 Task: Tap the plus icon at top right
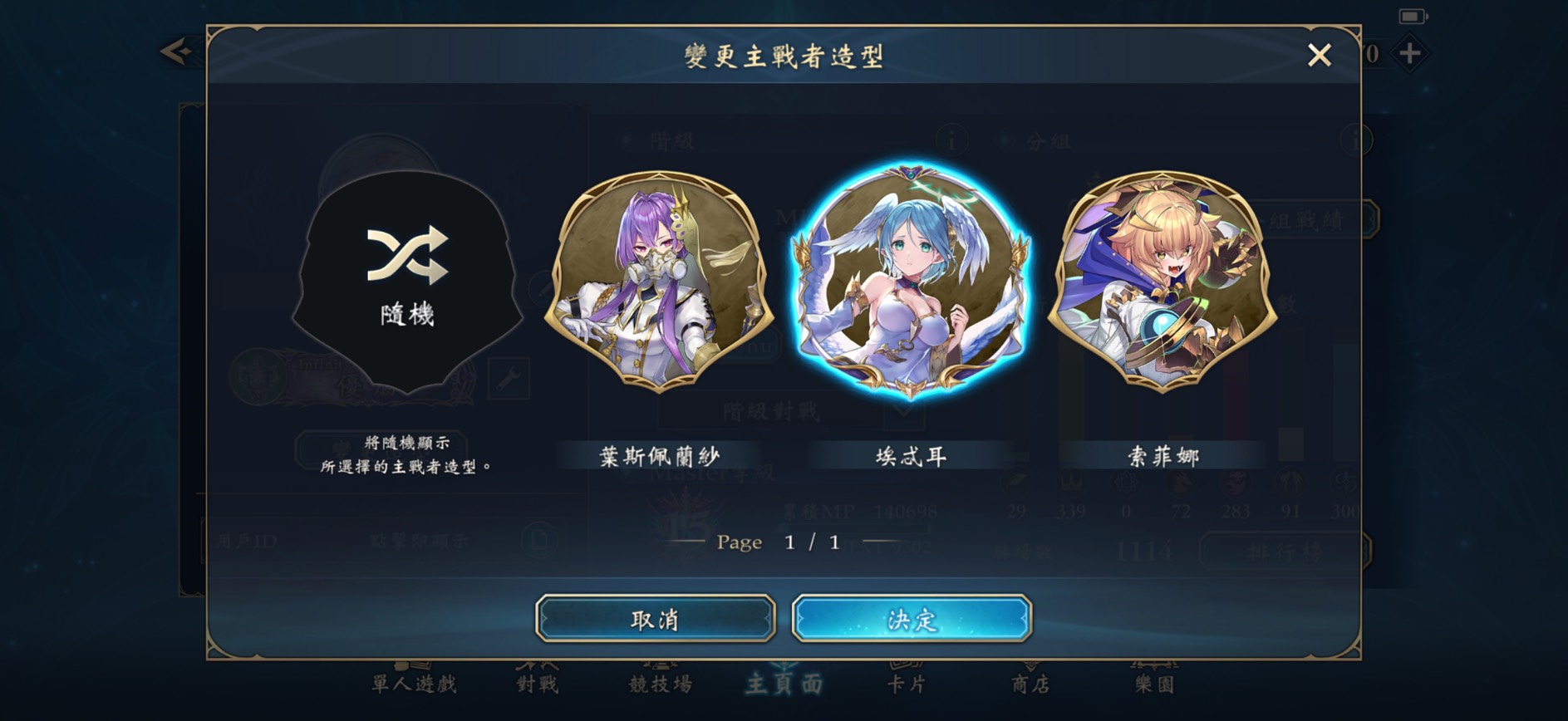click(1409, 54)
